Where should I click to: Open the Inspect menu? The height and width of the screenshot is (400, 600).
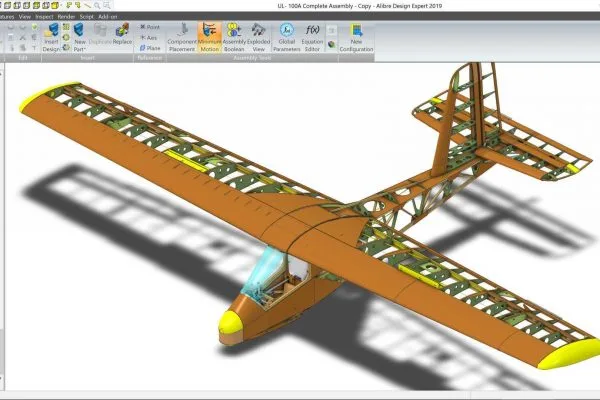pos(44,17)
